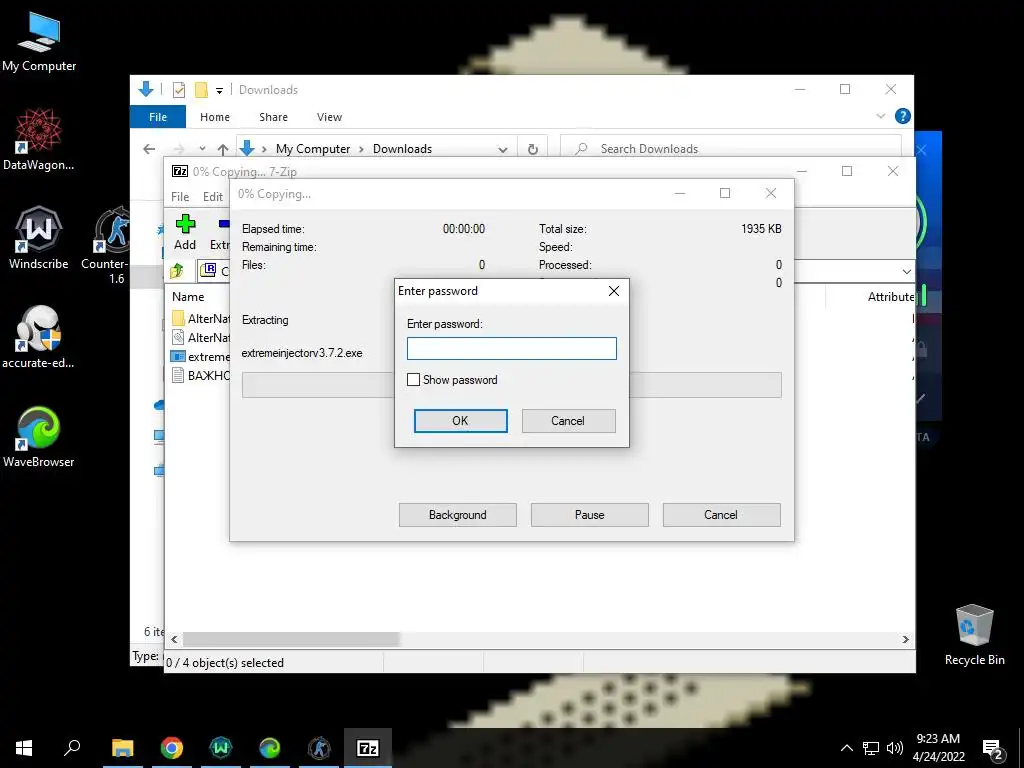Open taskbar search magnifier

pyautogui.click(x=72, y=748)
